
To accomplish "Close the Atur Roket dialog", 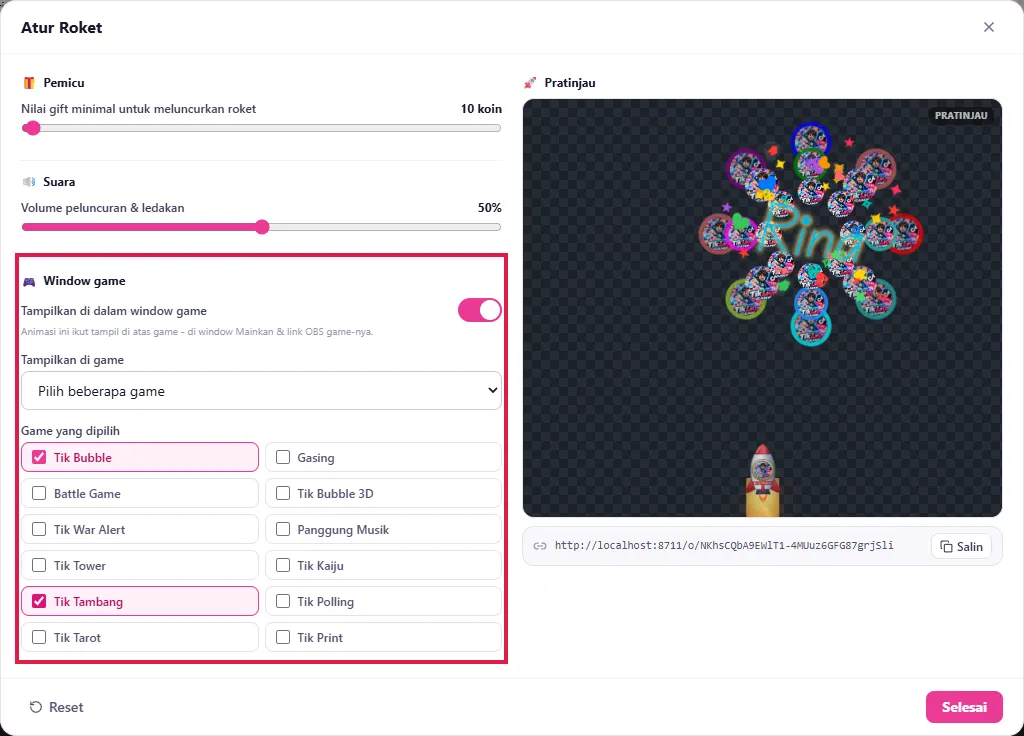I will point(989,27).
